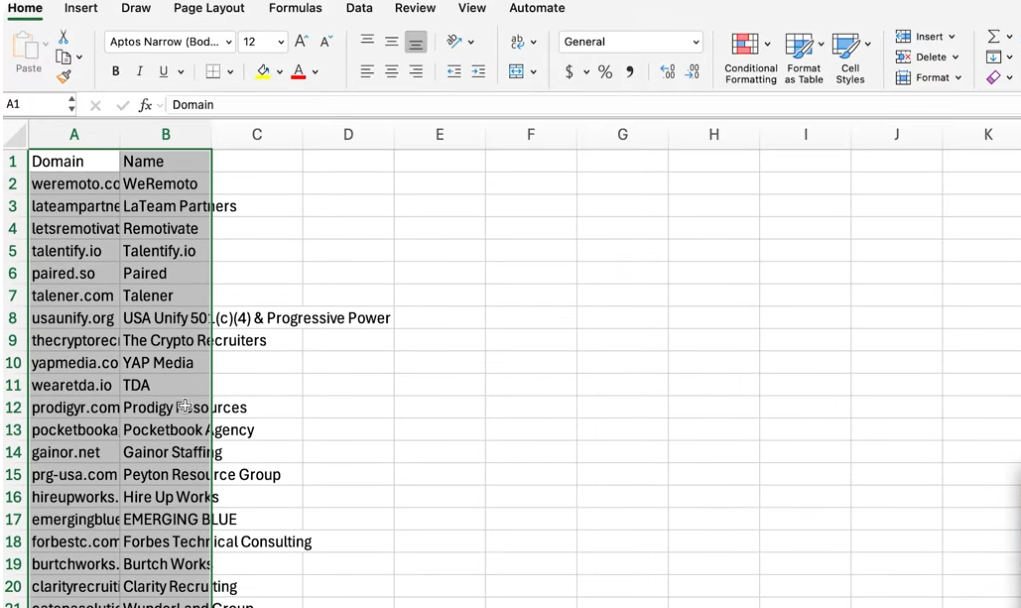Open the Number Format dropdown showing General
The image size is (1021, 608).
(x=630, y=41)
